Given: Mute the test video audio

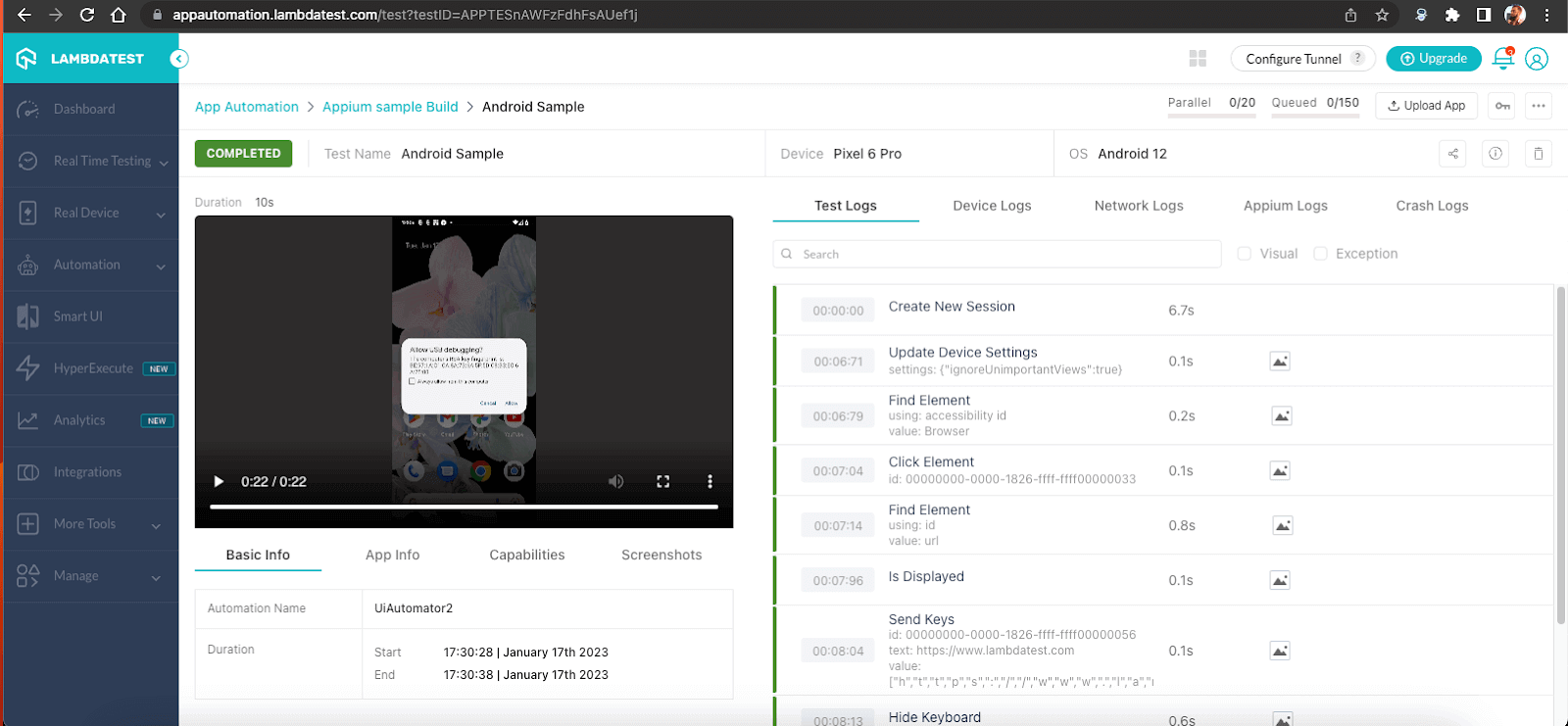Looking at the screenshot, I should pyautogui.click(x=615, y=481).
